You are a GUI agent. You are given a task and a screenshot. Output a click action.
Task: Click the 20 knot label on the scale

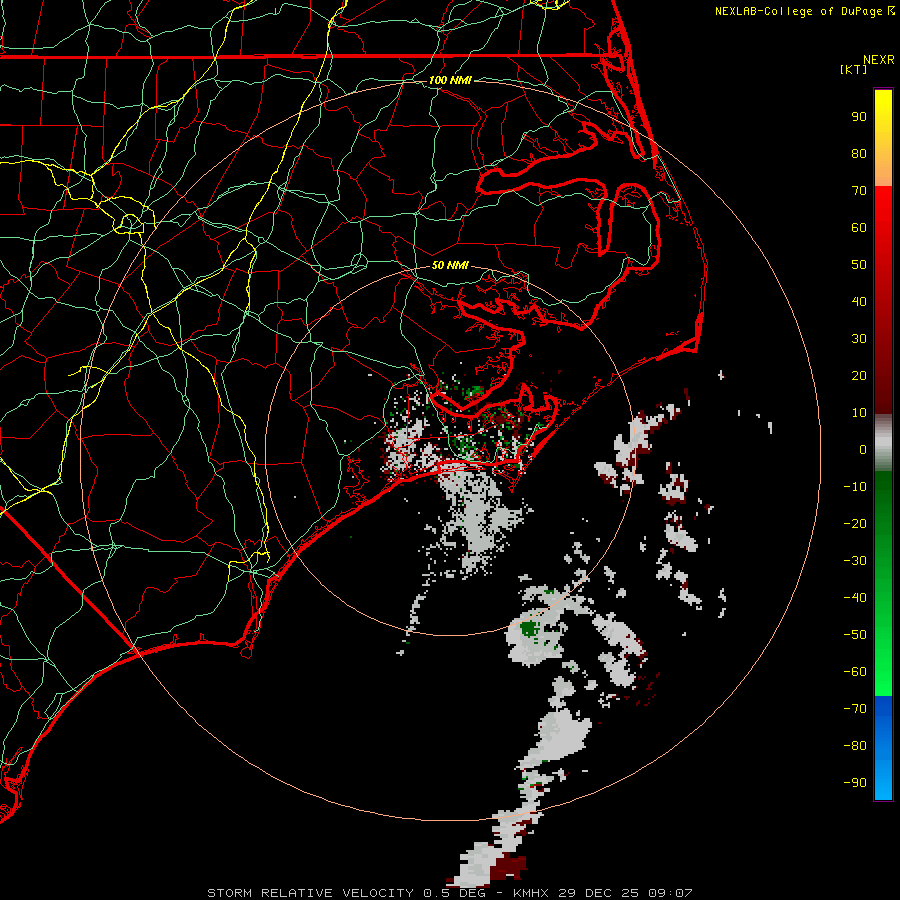click(859, 375)
